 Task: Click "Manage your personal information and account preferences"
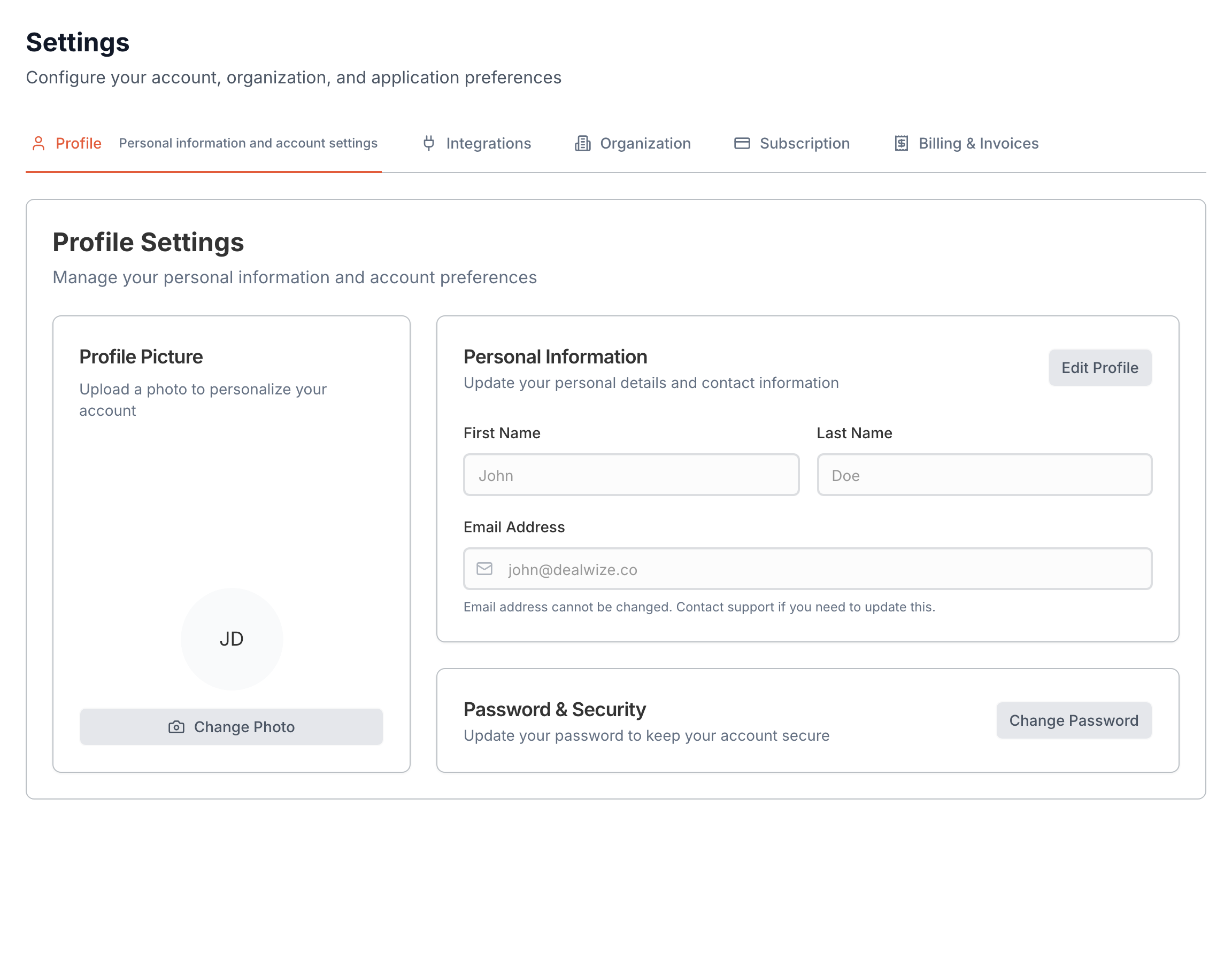point(295,277)
